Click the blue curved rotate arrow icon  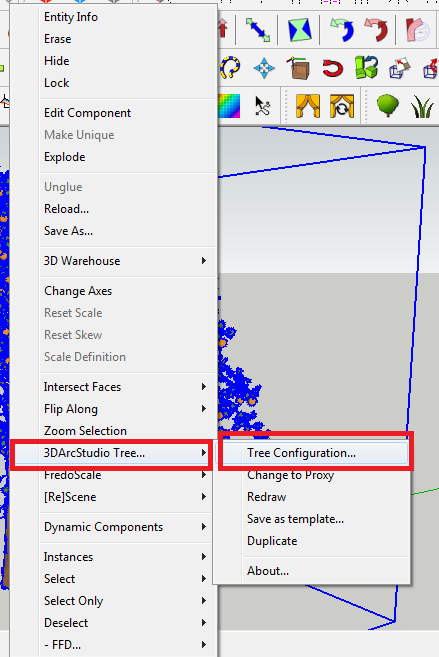[341, 30]
